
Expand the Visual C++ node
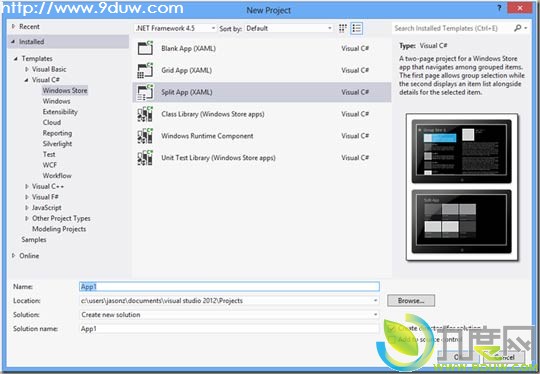coord(27,186)
